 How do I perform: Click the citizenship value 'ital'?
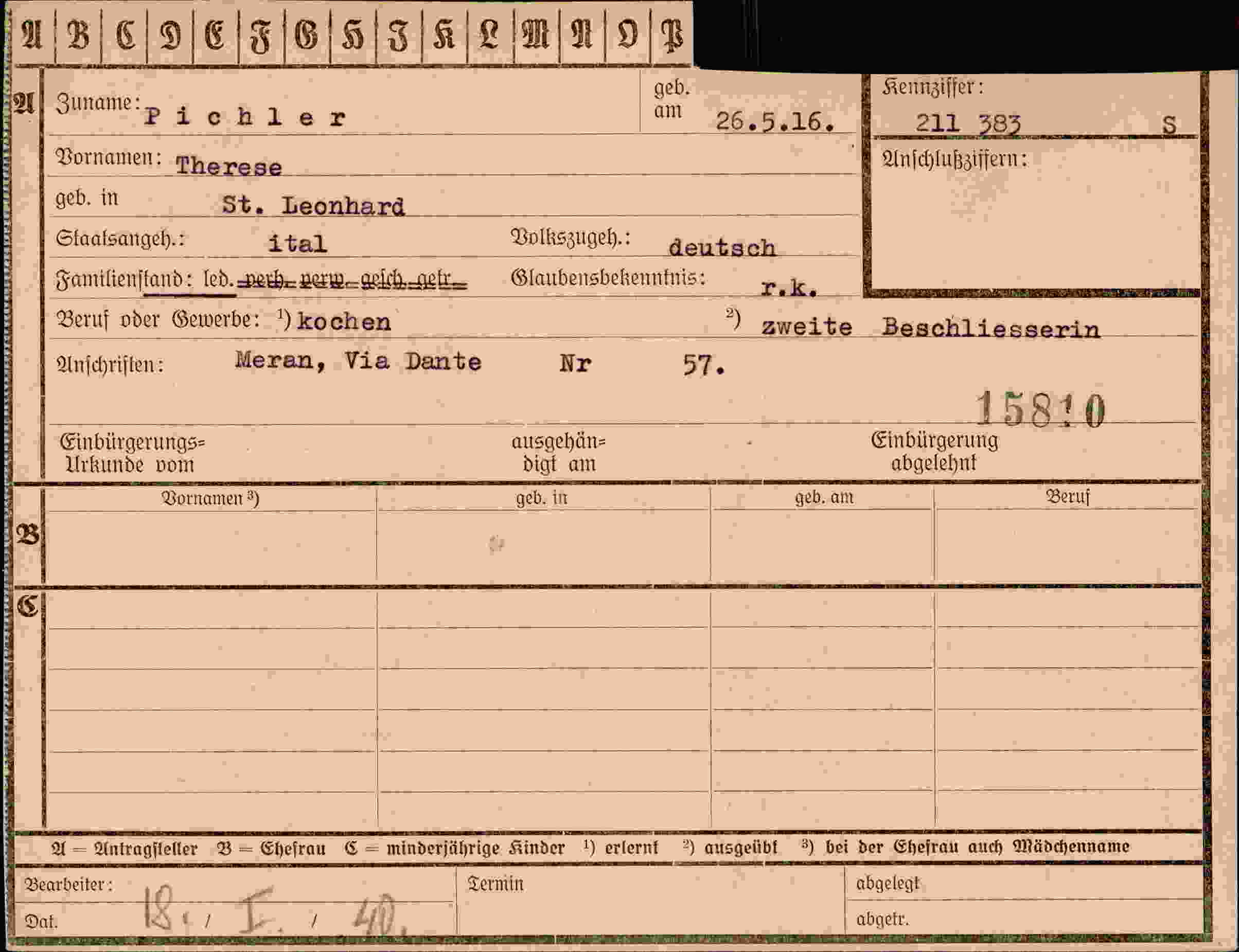tap(297, 244)
